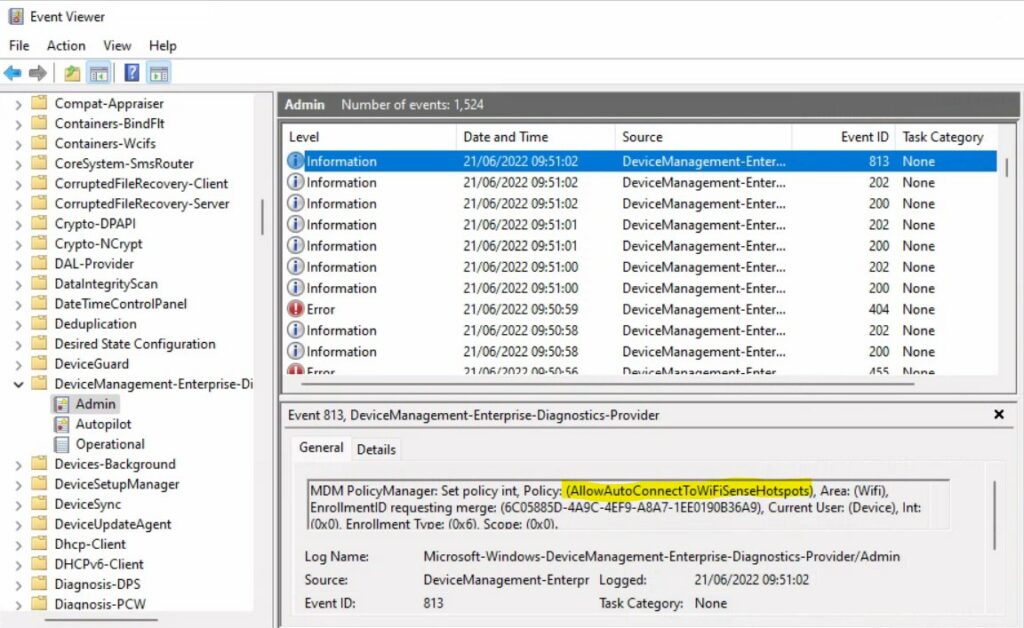1024x628 pixels.
Task: Click the Logged date value 21/06/2022 09:51:02
Action: 751,580
